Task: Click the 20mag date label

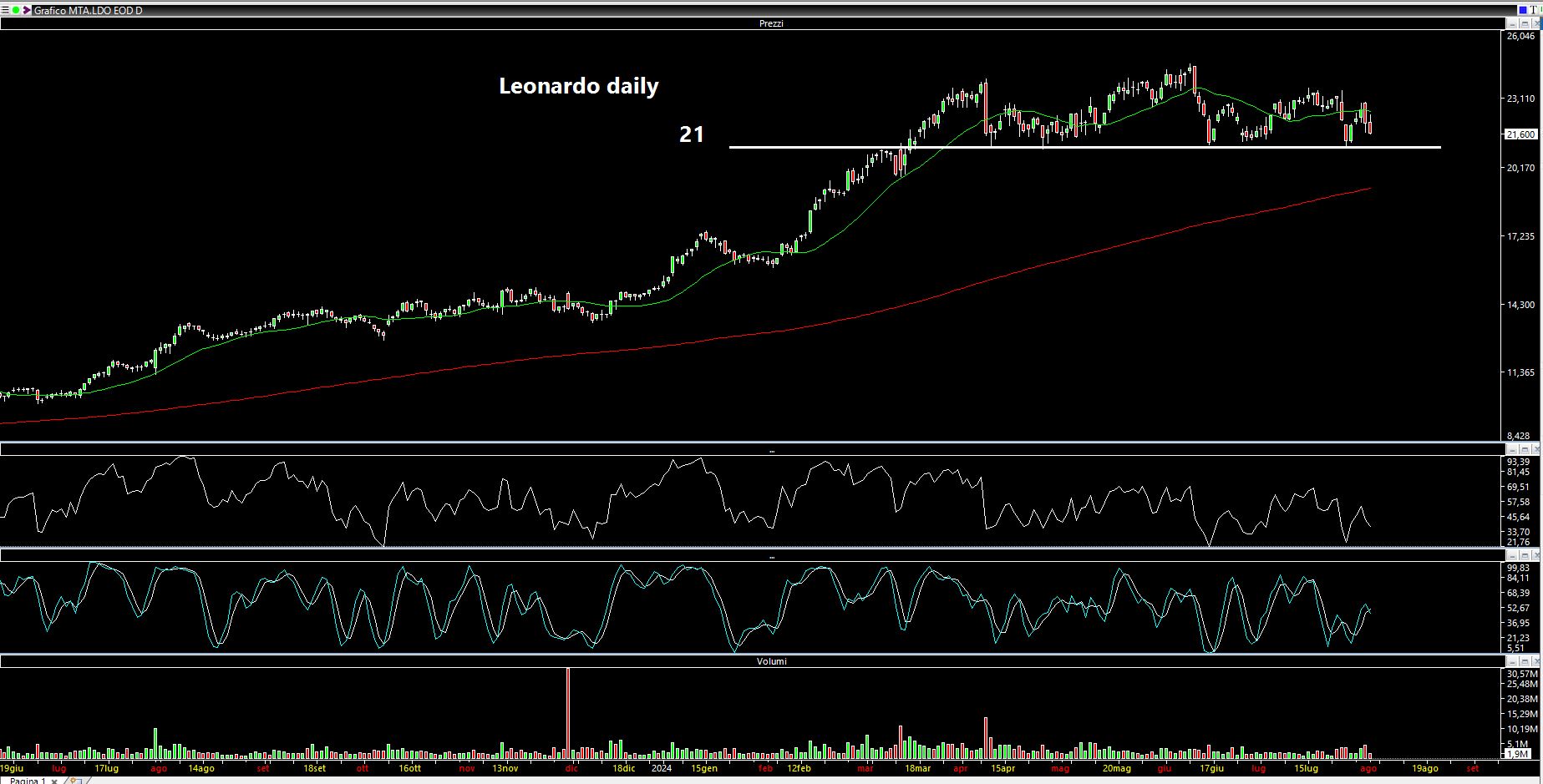Action: [1116, 768]
